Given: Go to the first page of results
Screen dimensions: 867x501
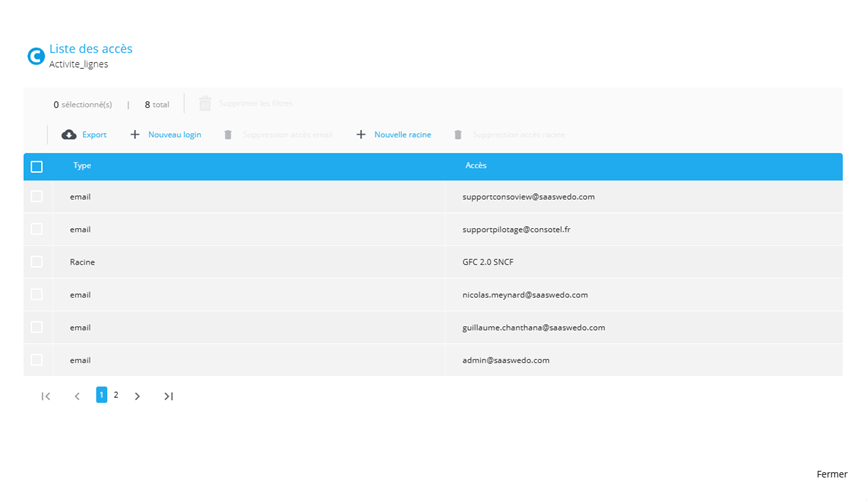Looking at the screenshot, I should 46,396.
